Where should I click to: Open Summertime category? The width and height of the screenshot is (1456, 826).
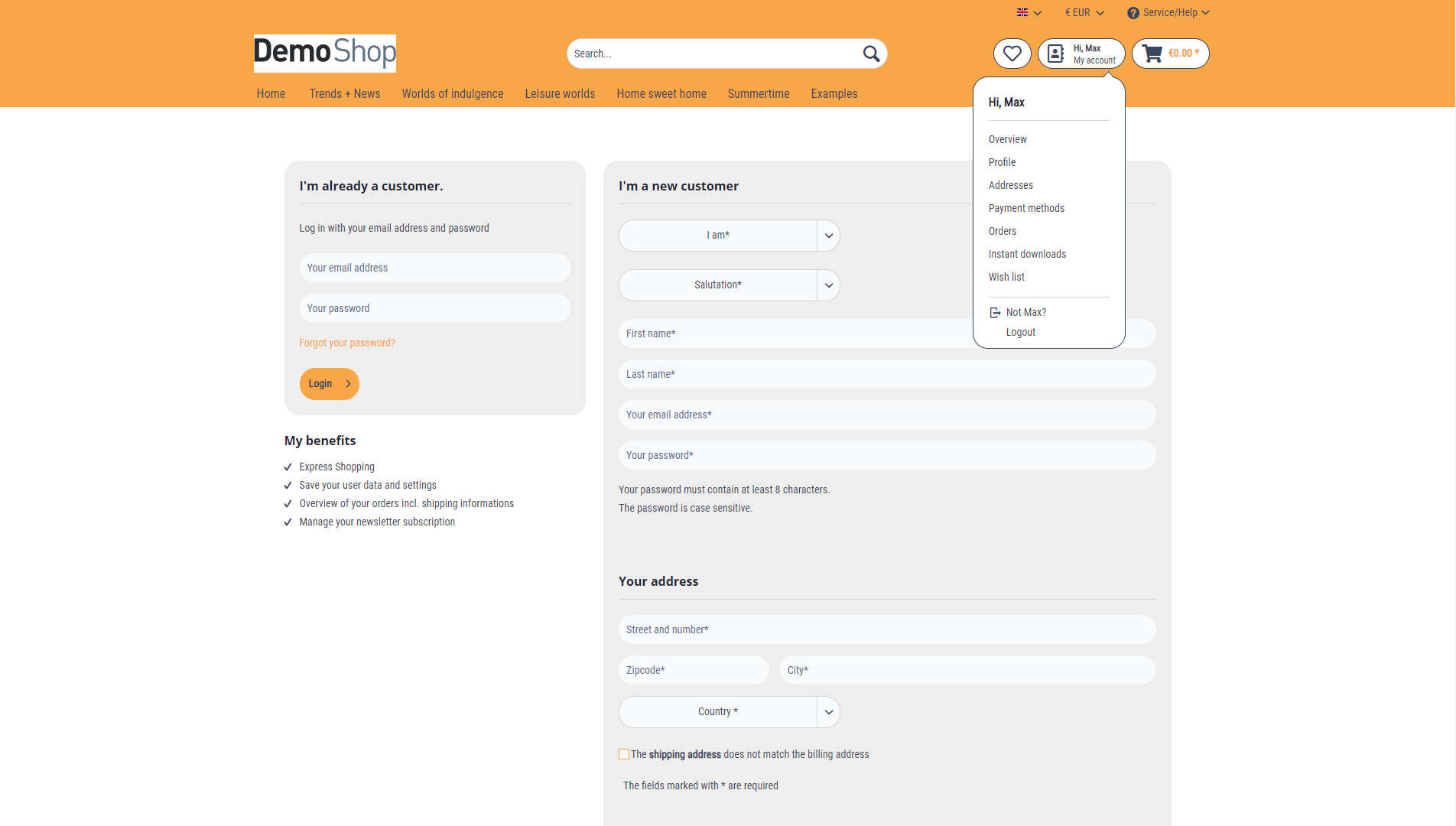(759, 93)
